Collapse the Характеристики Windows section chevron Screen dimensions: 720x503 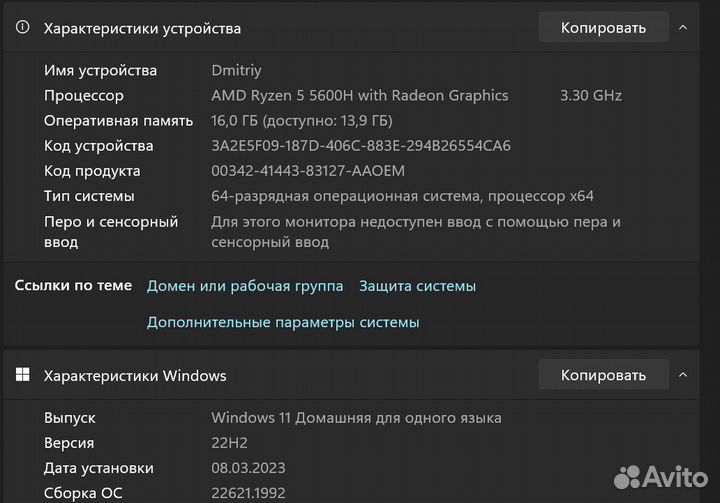[x=684, y=375]
